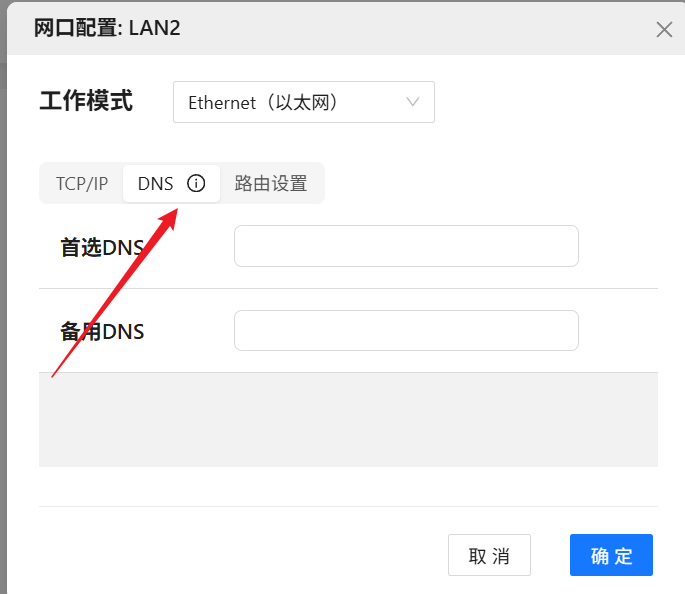Open the Ethernet（以太网） mode selector
The width and height of the screenshot is (685, 594).
tap(290, 102)
